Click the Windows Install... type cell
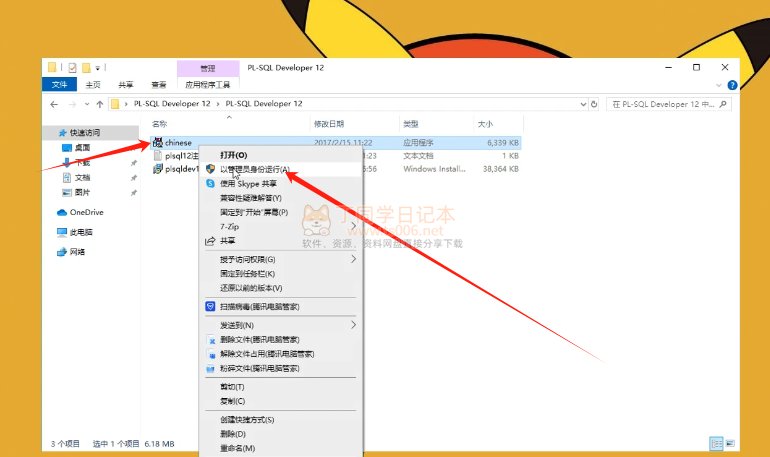The image size is (770, 457). 434,169
